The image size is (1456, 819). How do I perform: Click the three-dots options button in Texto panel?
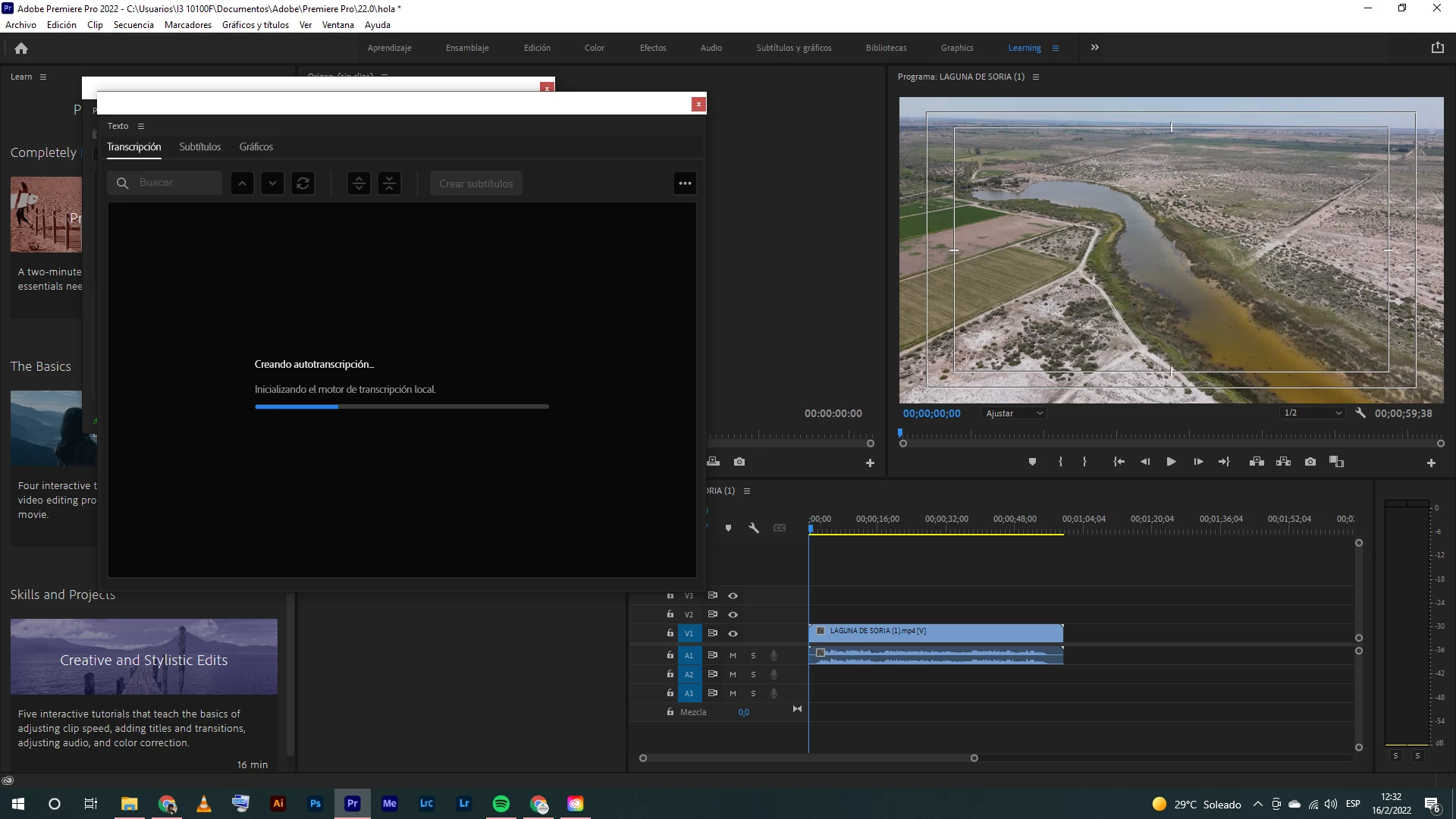point(685,184)
